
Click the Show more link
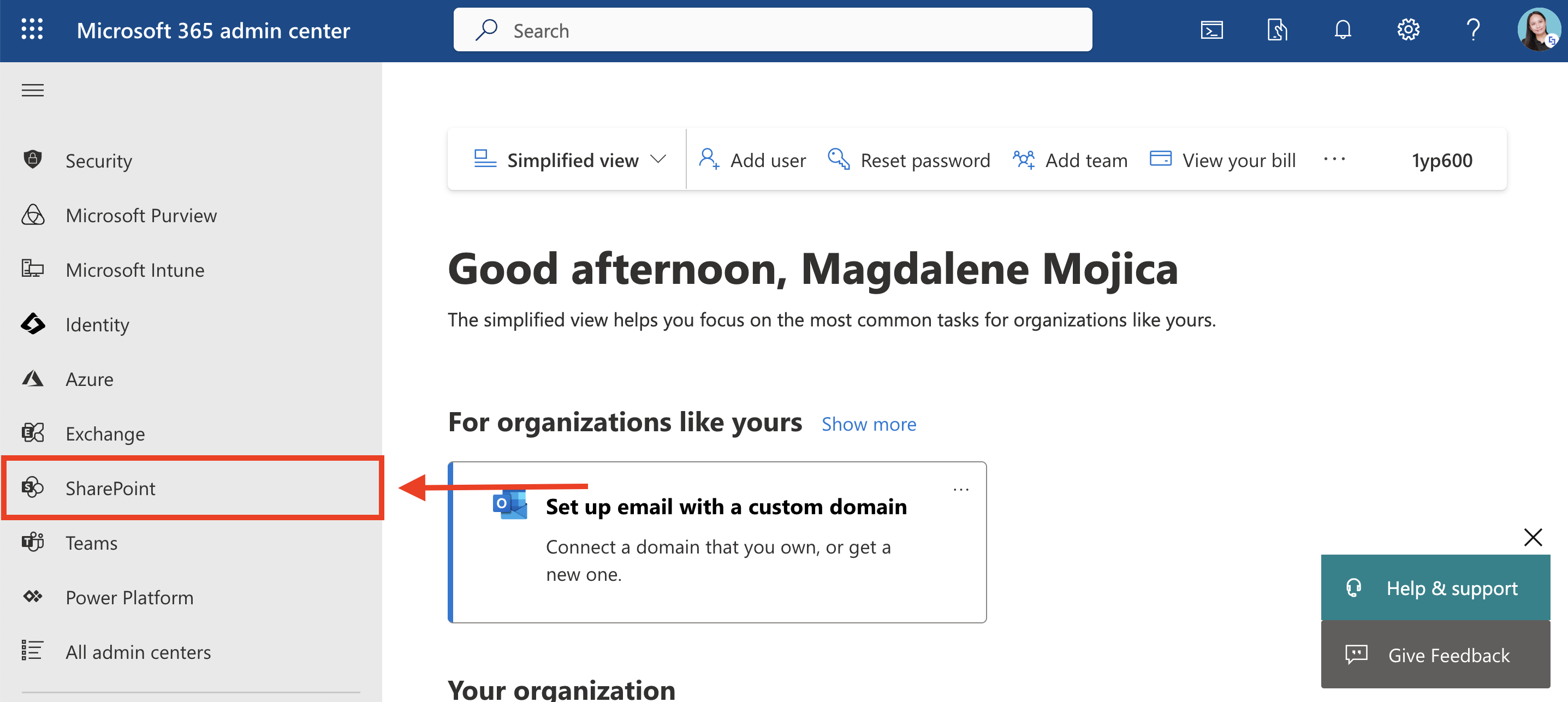point(869,424)
